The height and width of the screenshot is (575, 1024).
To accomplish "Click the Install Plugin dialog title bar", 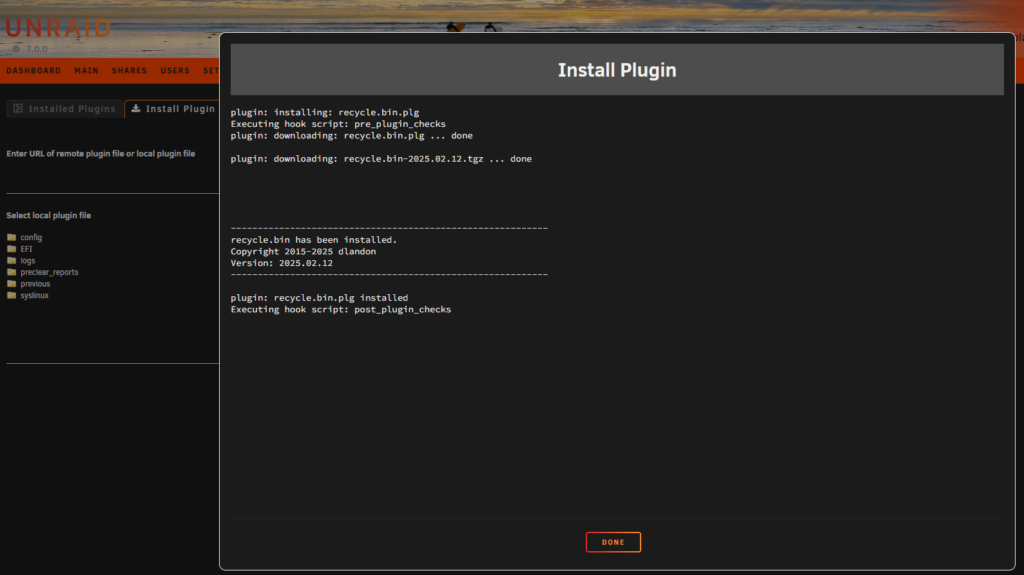I will coord(616,70).
